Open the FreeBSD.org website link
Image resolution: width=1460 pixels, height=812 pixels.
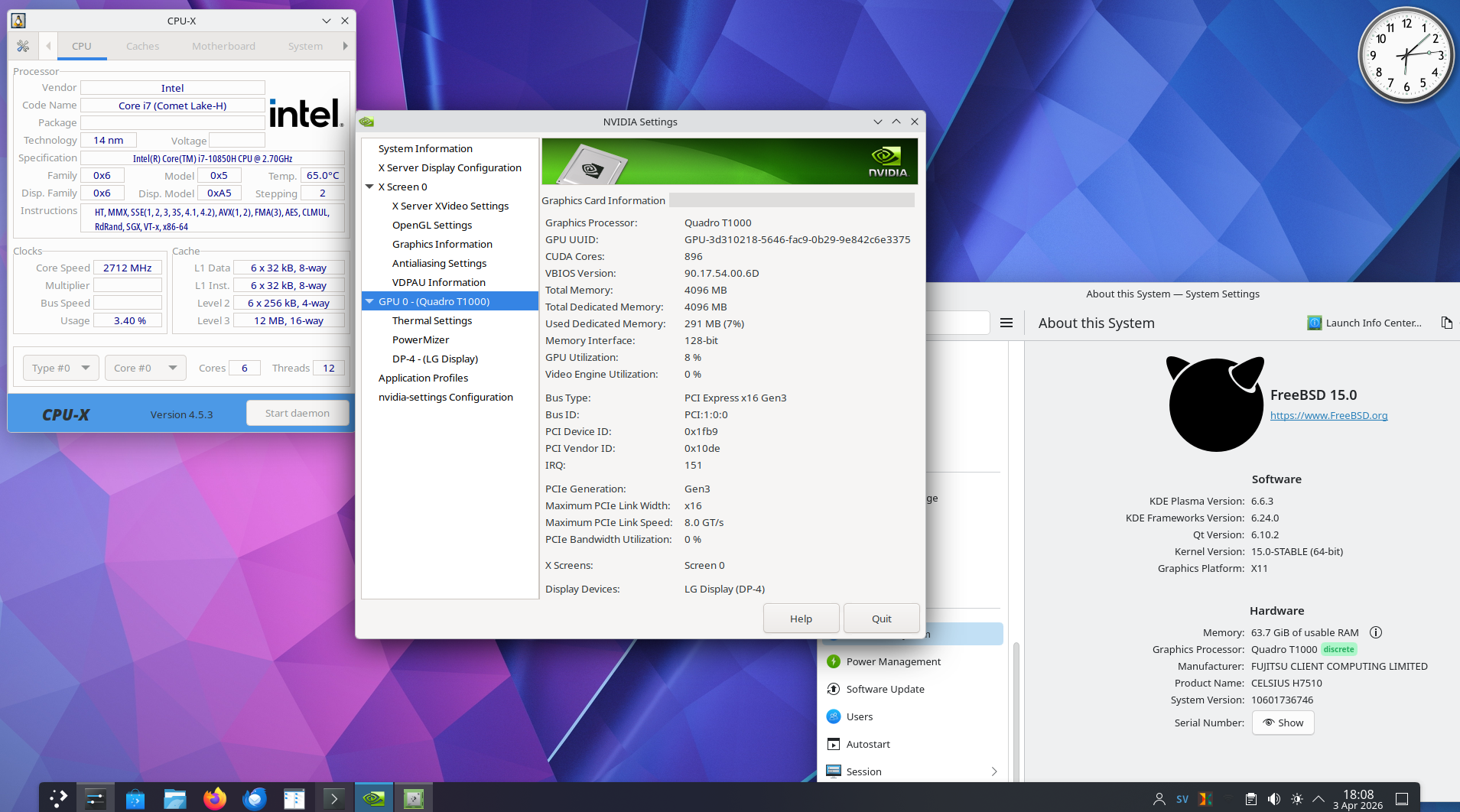coord(1328,416)
